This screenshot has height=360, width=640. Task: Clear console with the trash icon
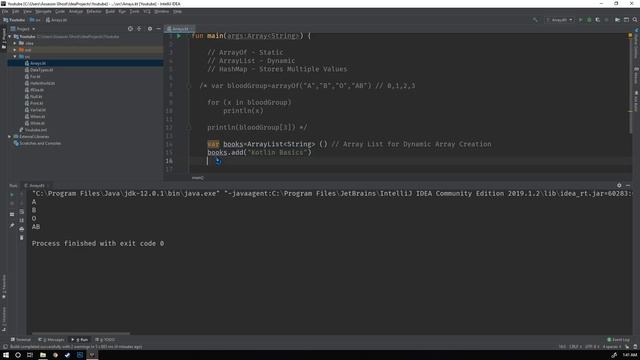22,238
